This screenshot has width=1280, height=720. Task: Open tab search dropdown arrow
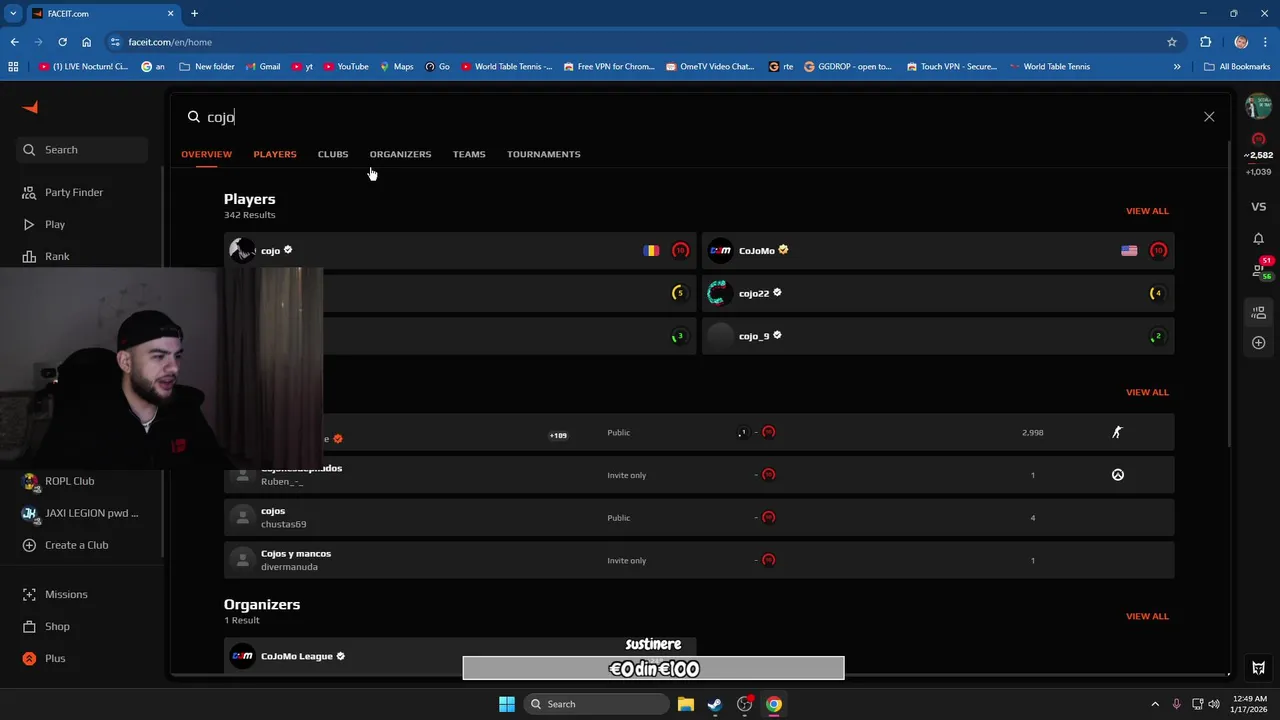point(13,13)
